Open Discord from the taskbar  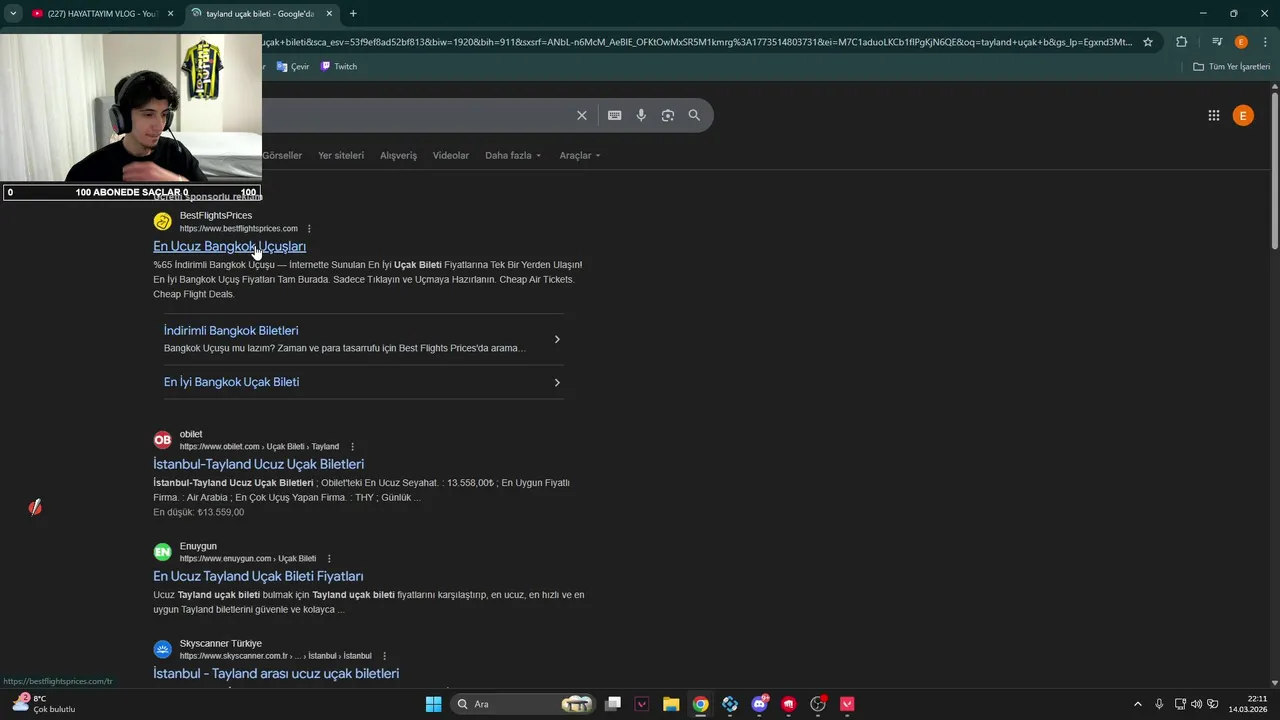pos(759,704)
